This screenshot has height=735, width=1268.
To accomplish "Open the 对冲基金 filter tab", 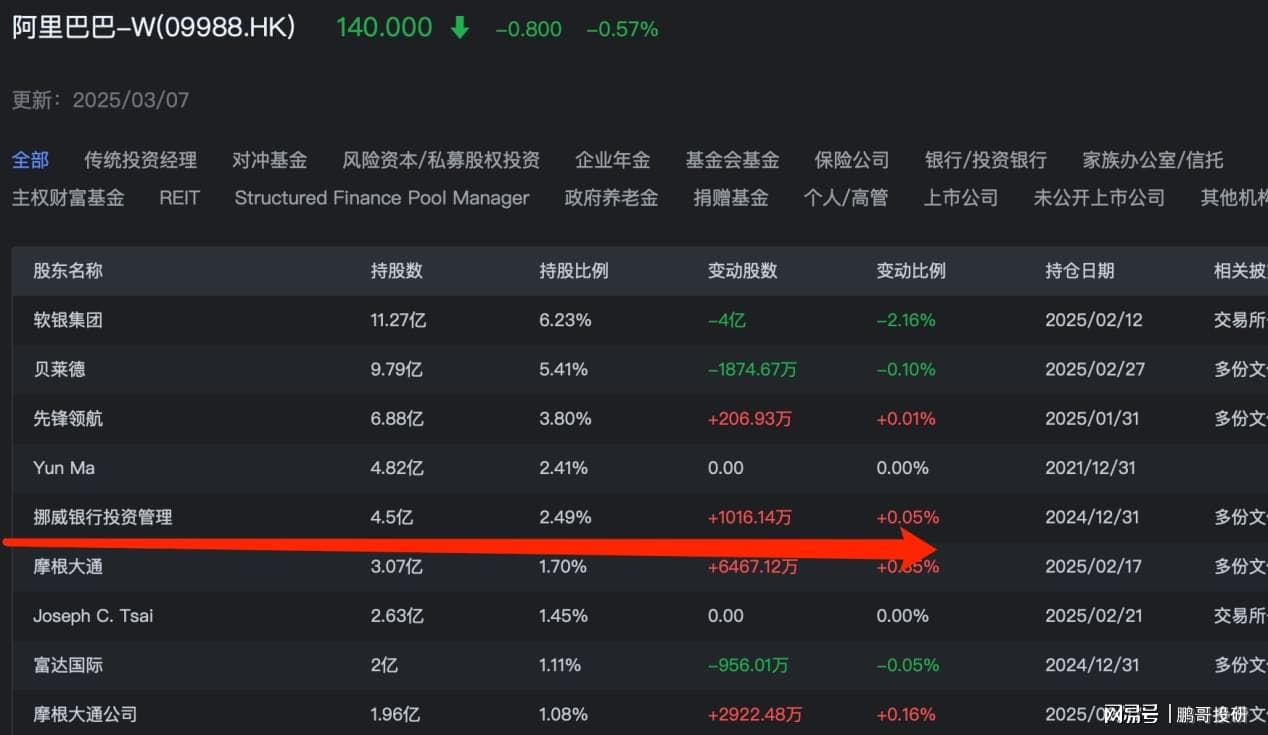I will (x=269, y=160).
